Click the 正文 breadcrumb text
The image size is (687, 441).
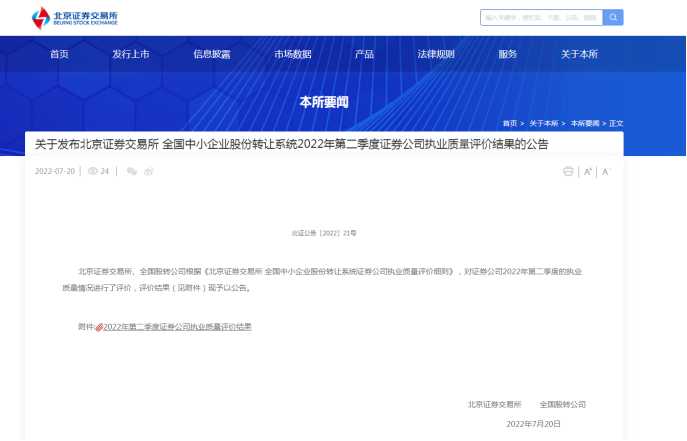616,123
